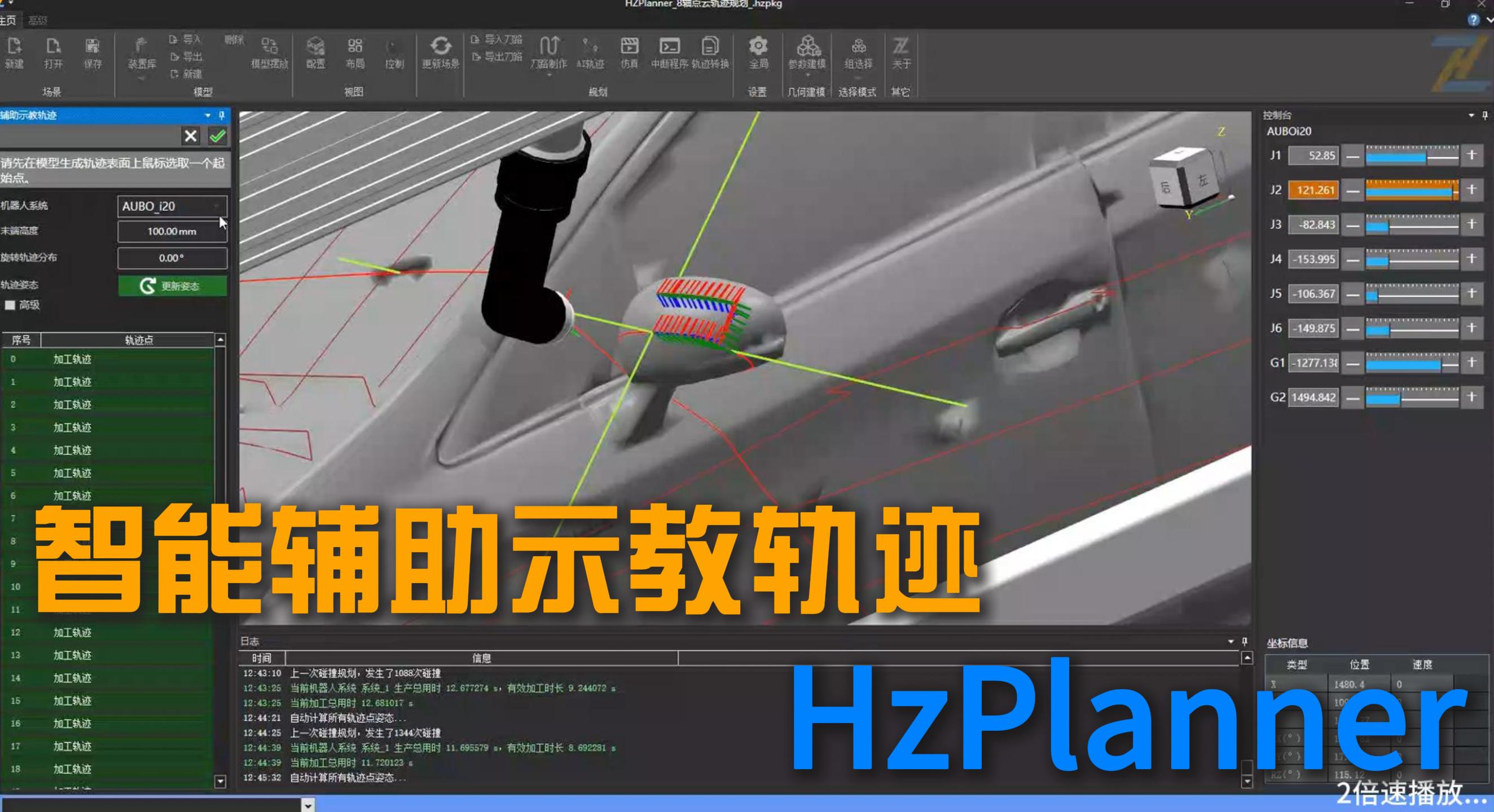
Task: Launch the 刀路制作 toolpath creation tool
Action: 549,55
